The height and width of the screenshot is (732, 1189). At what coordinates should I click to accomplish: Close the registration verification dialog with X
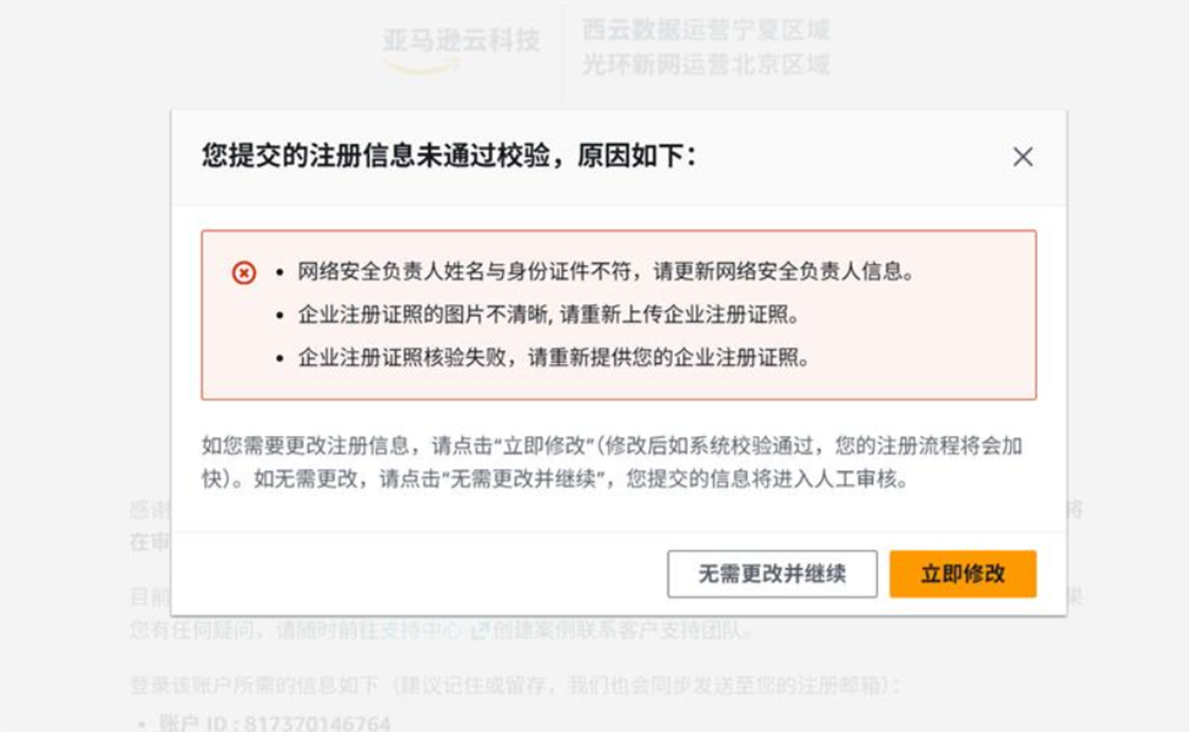click(x=1022, y=157)
